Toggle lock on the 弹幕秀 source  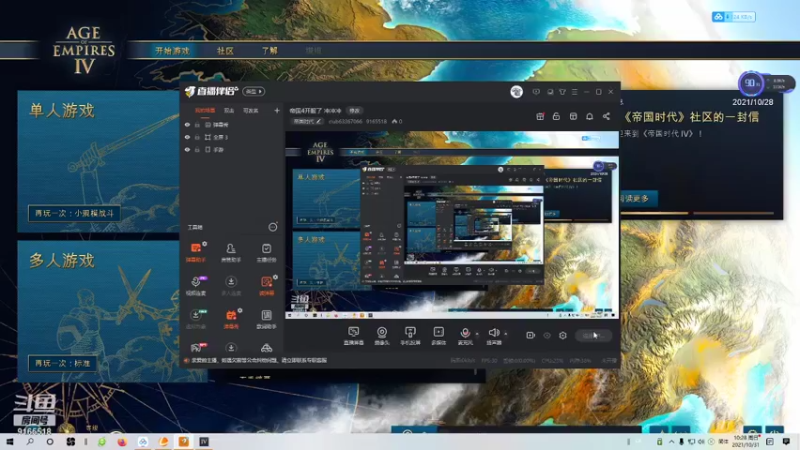tap(197, 124)
